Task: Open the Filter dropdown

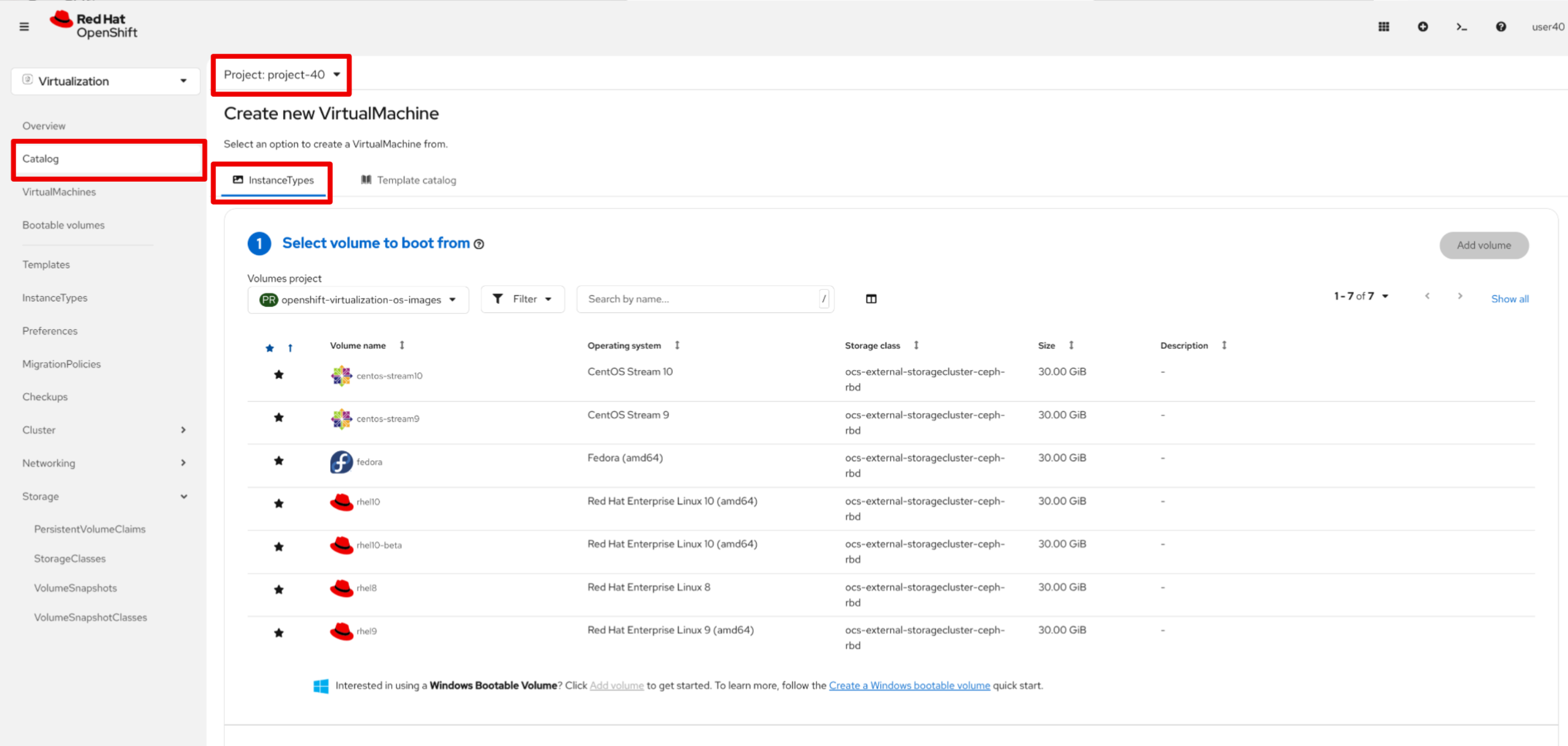Action: point(522,299)
